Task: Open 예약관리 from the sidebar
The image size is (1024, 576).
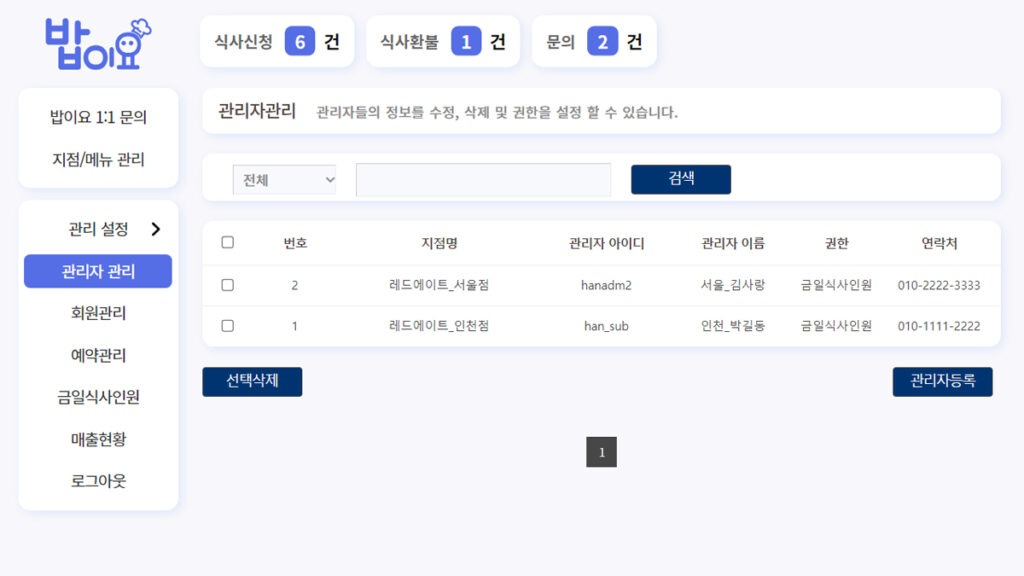Action: click(98, 355)
